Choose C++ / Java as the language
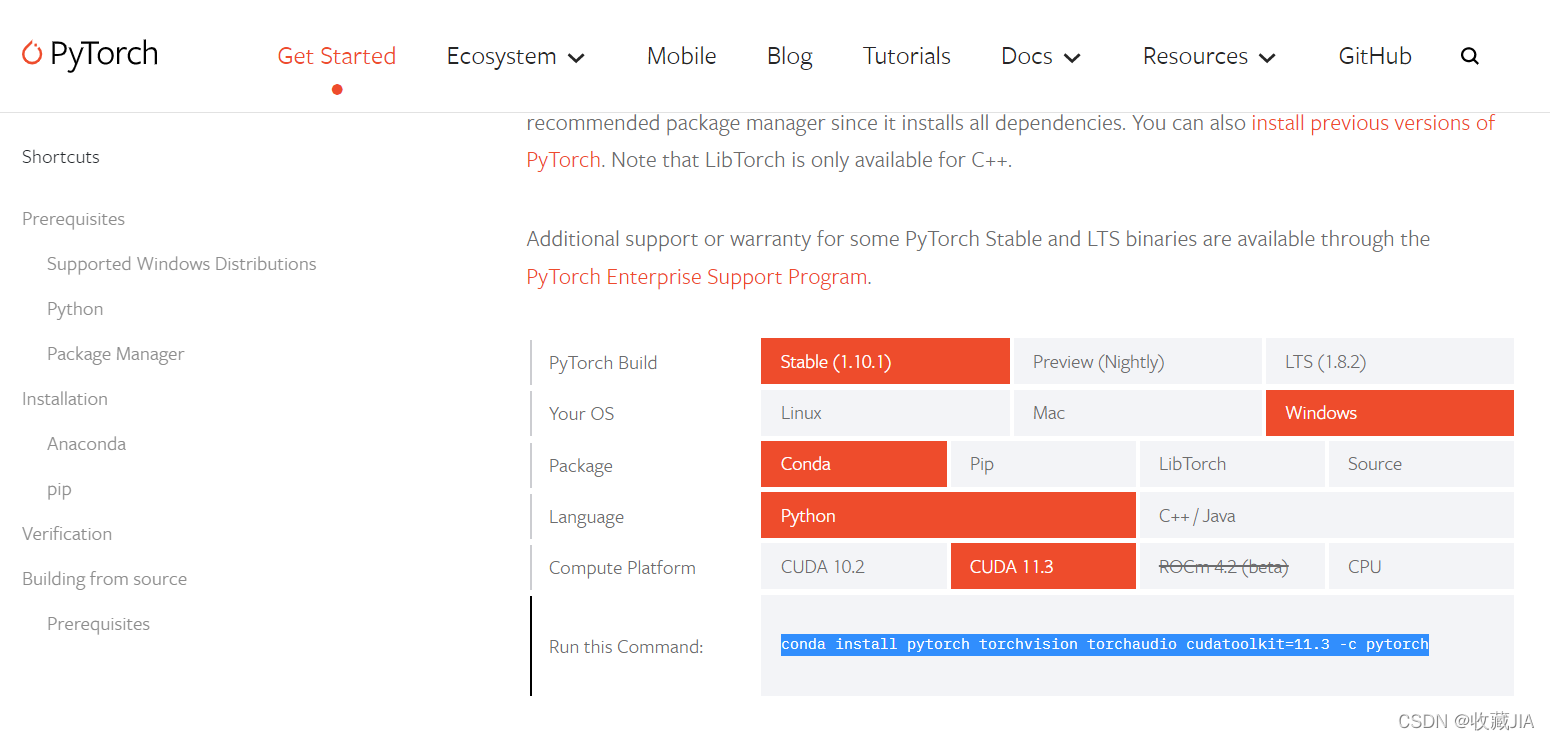 tap(1326, 515)
